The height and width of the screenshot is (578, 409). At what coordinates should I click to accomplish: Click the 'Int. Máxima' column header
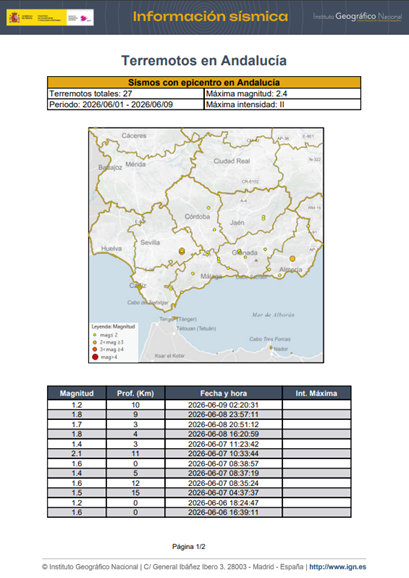pyautogui.click(x=317, y=393)
